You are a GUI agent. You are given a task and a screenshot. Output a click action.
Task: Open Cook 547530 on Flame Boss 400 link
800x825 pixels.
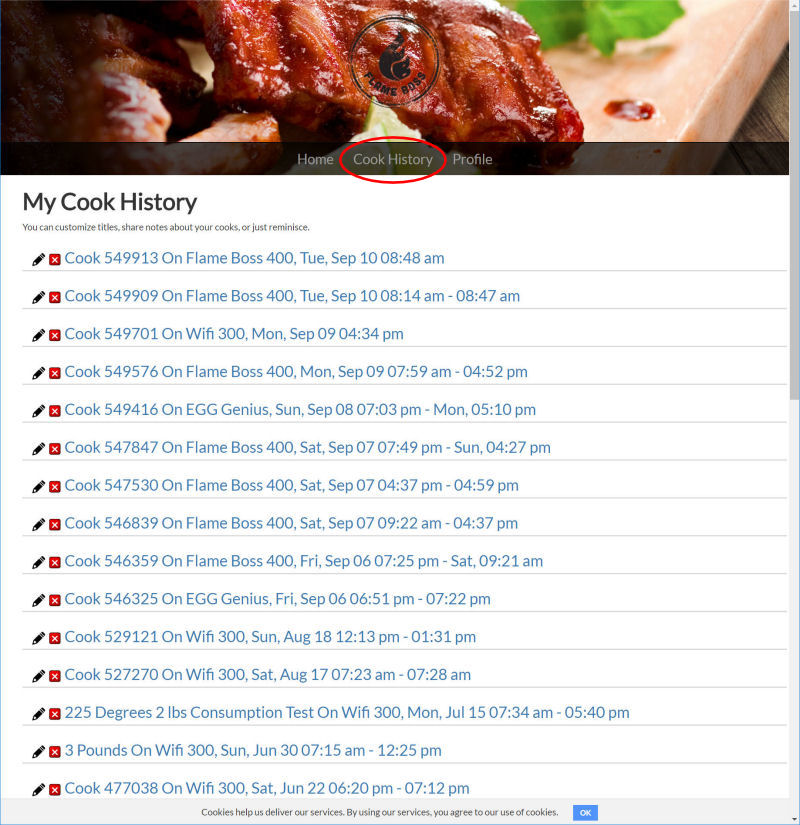click(x=292, y=485)
